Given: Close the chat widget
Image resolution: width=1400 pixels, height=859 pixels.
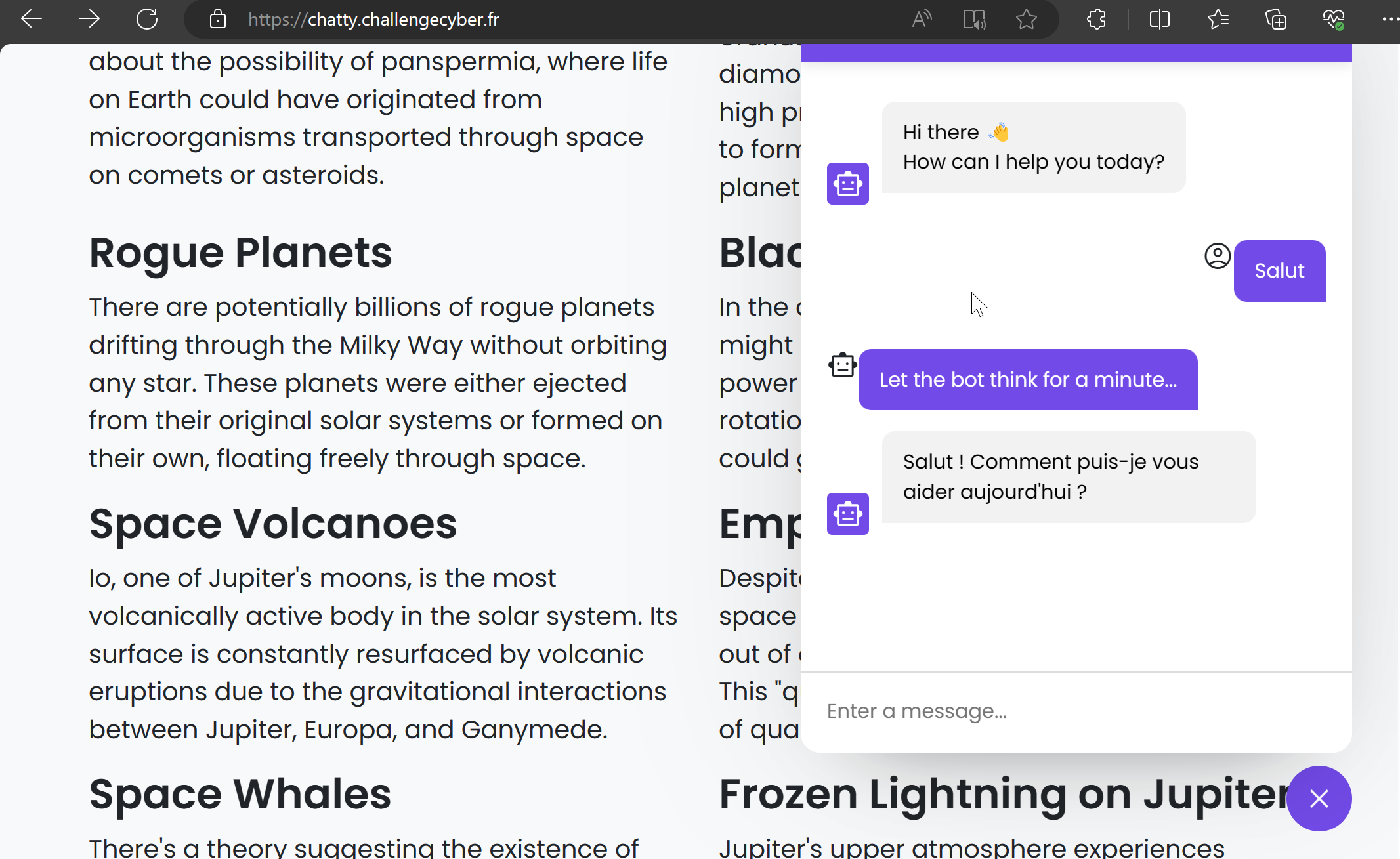Looking at the screenshot, I should 1319,799.
